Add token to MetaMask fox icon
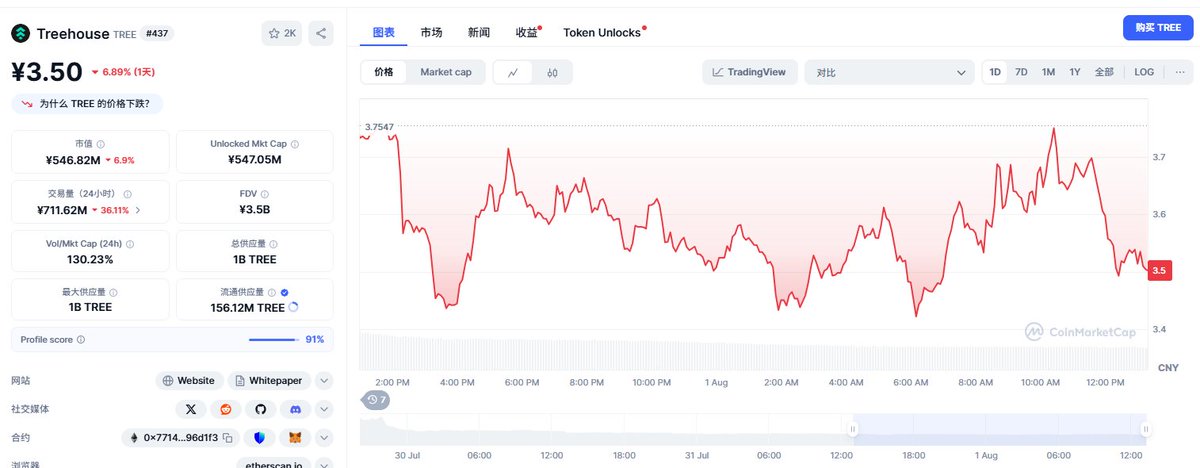Image resolution: width=1200 pixels, height=468 pixels. pos(295,438)
